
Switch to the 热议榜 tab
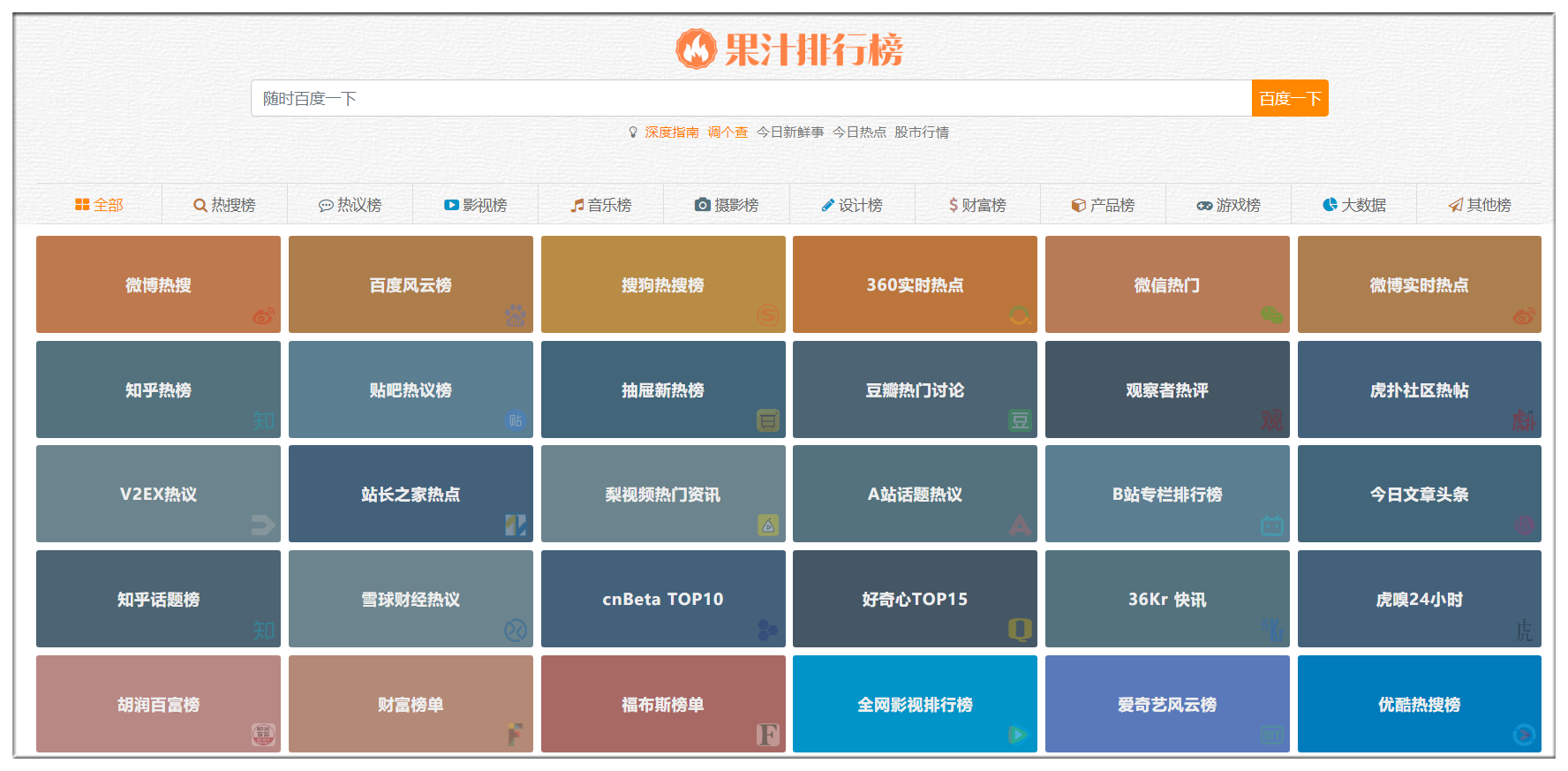350,205
